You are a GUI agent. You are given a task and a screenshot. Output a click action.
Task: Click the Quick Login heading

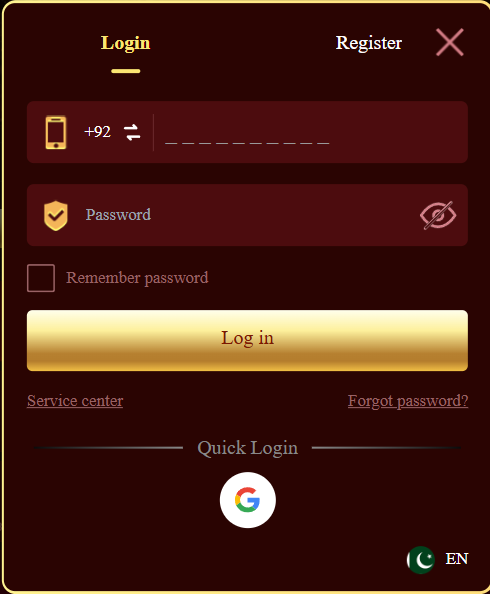pyautogui.click(x=247, y=448)
